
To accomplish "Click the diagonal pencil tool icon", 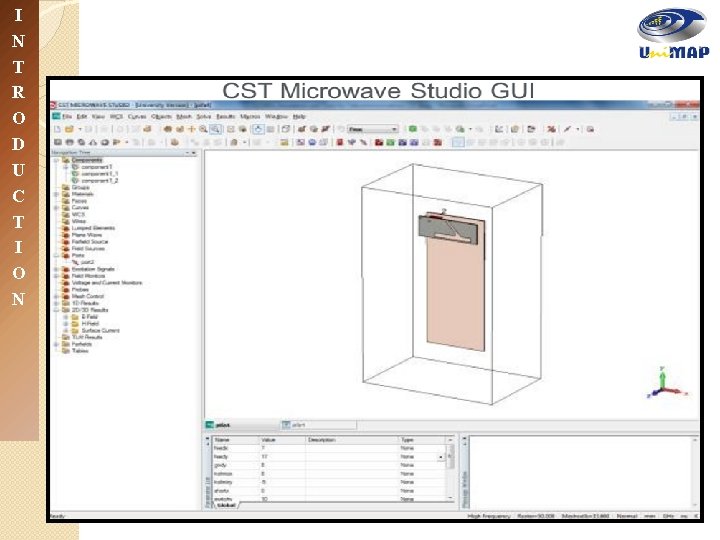I will pos(568,129).
